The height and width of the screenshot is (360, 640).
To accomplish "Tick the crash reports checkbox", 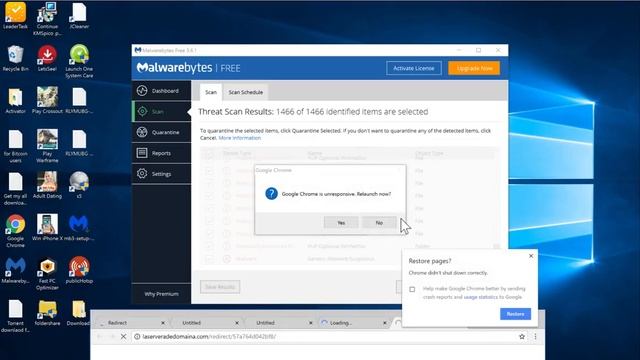I will (412, 289).
